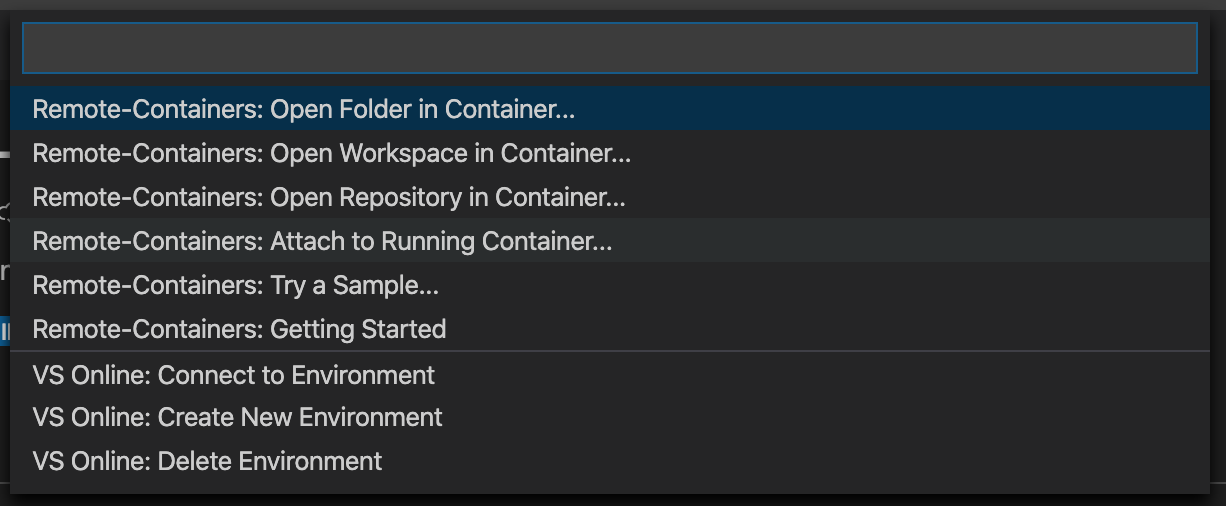
Task: Pick the Delete Environment command
Action: tap(207, 461)
